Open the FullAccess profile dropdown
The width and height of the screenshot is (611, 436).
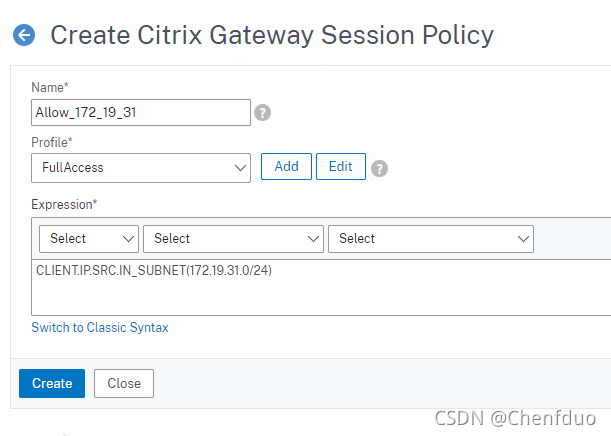pos(140,168)
